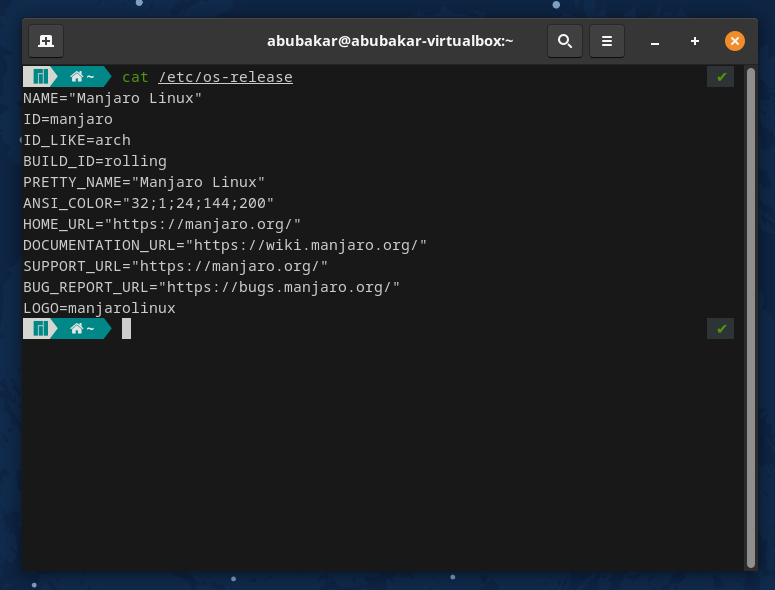Image resolution: width=775 pixels, height=590 pixels.
Task: Click the ANSI_COLOR line
Action: (148, 203)
